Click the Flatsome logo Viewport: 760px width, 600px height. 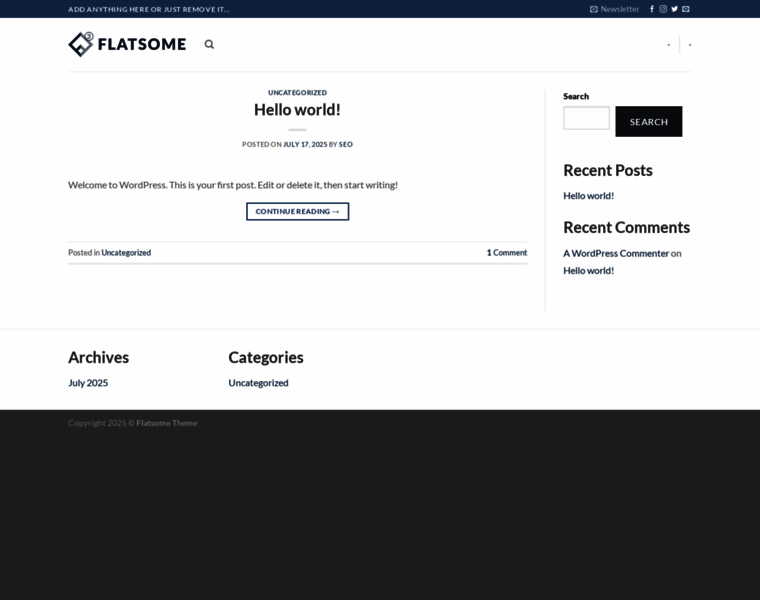point(127,44)
